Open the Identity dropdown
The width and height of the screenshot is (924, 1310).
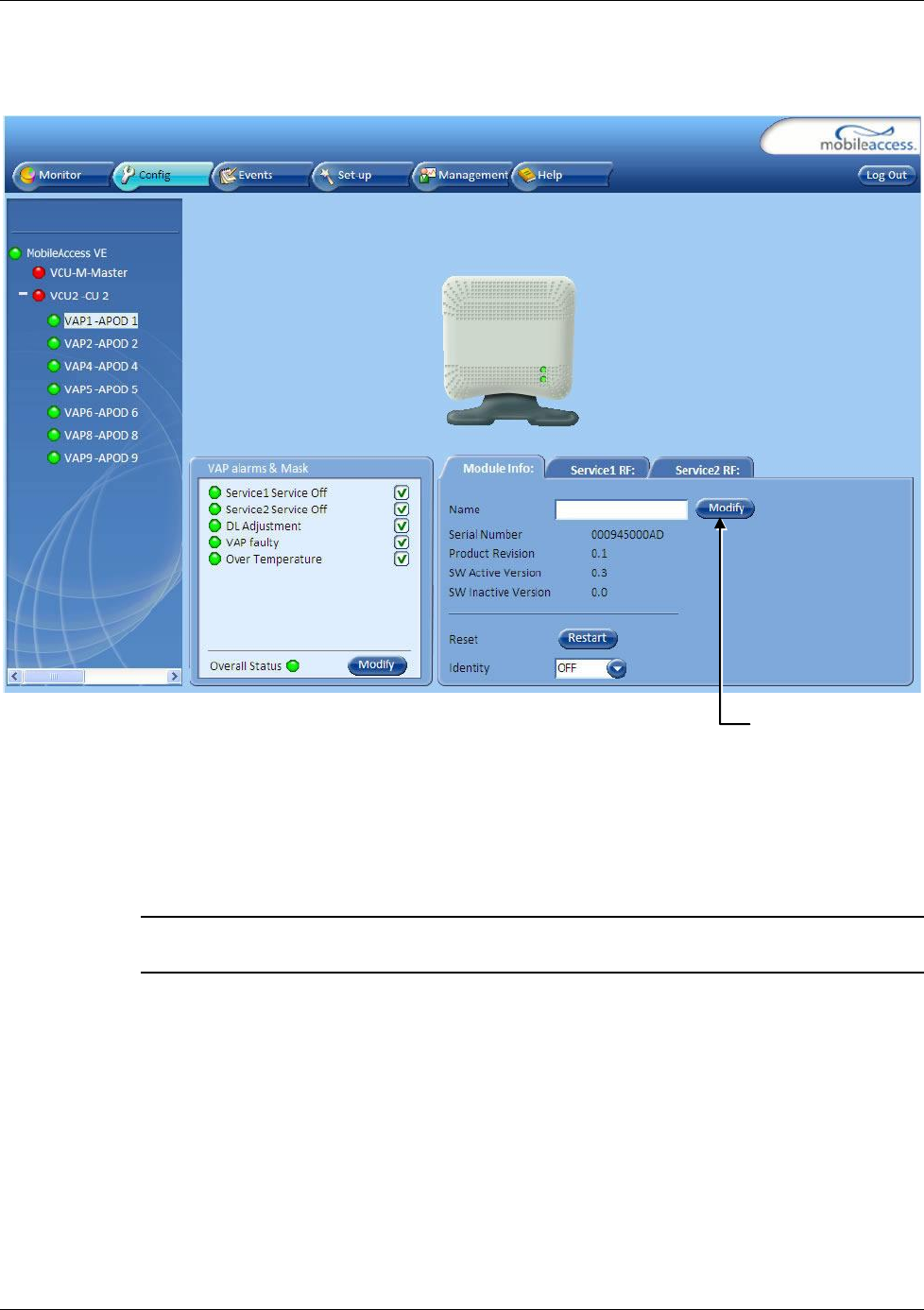(x=616, y=668)
